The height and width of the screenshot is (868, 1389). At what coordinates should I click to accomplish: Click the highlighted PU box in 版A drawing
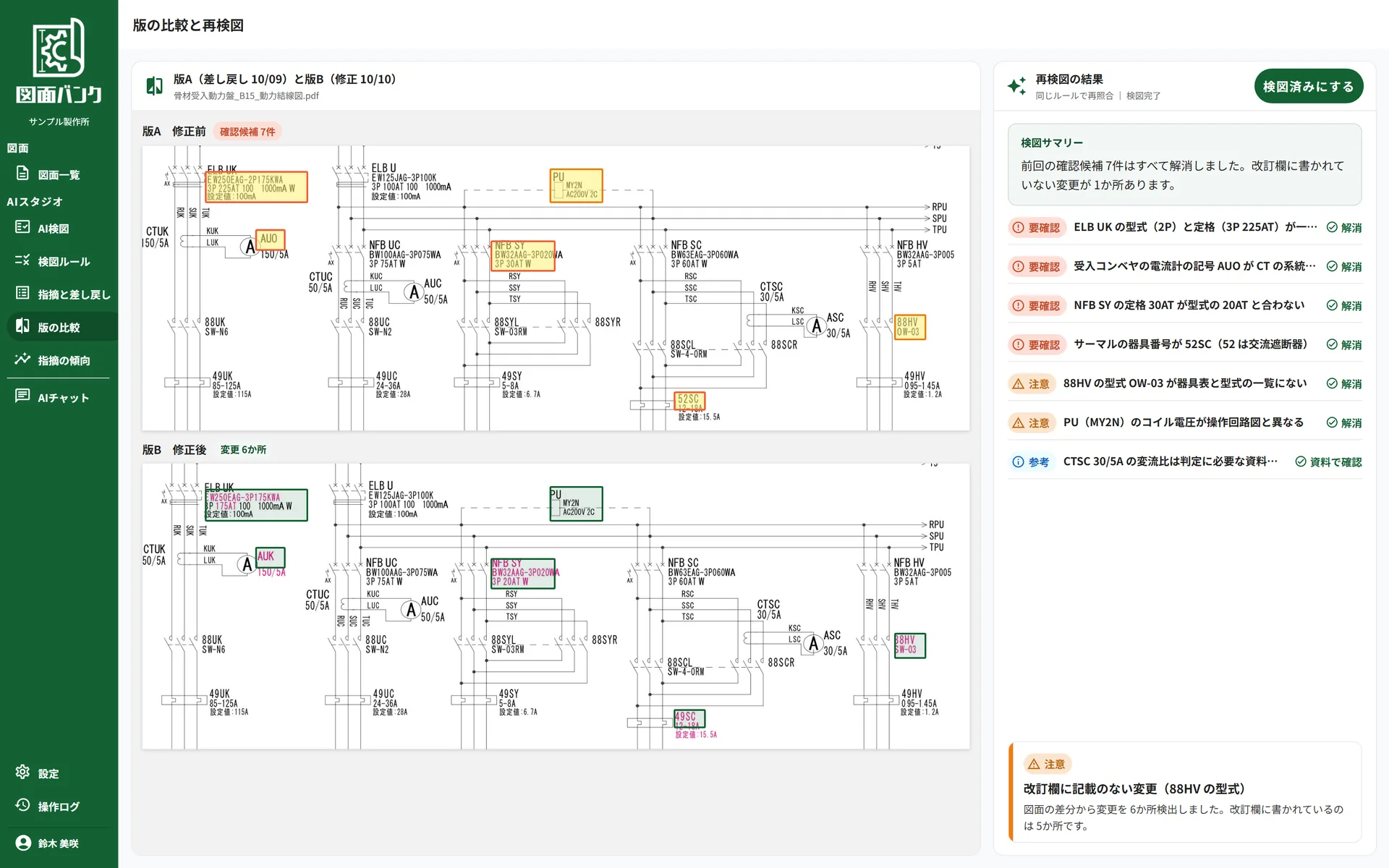tap(576, 186)
